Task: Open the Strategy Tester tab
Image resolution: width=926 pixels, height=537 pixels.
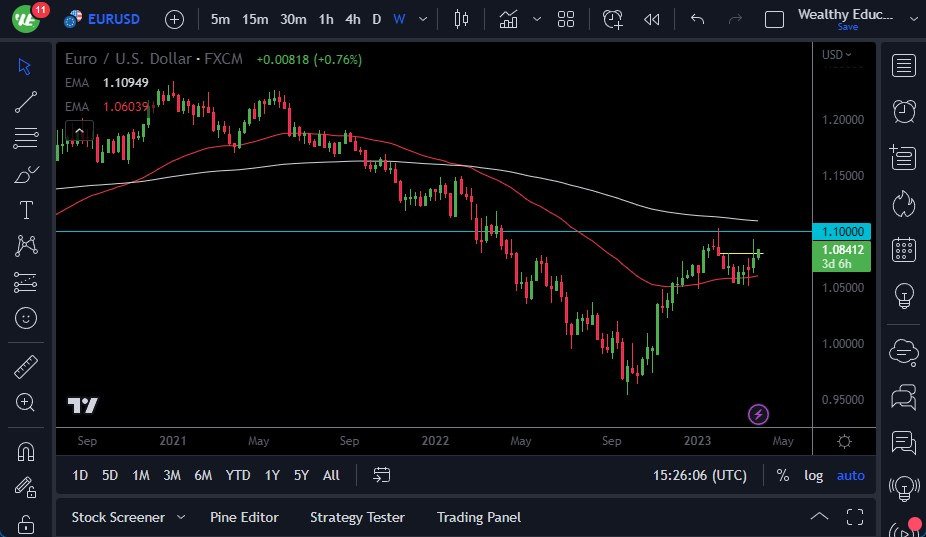Action: pos(357,517)
